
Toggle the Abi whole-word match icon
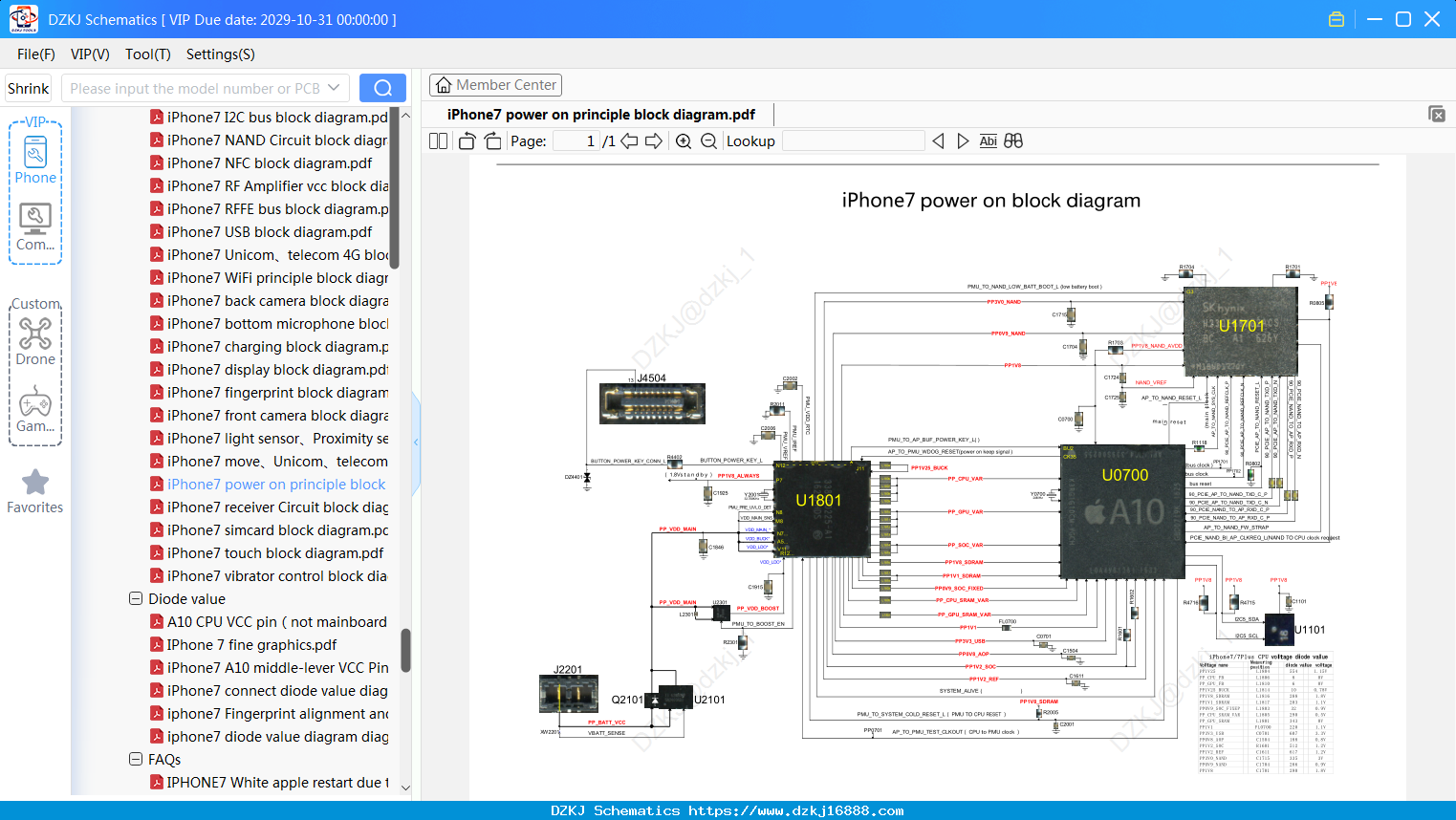coord(989,141)
